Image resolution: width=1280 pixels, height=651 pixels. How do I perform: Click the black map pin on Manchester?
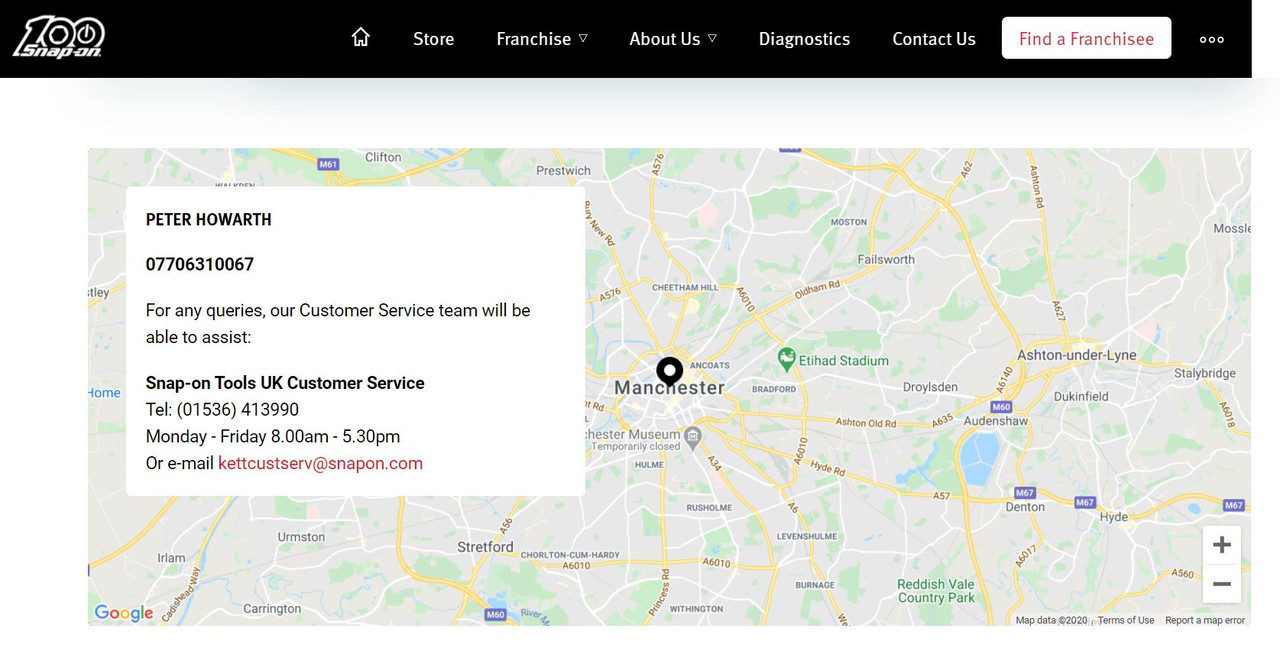point(669,370)
